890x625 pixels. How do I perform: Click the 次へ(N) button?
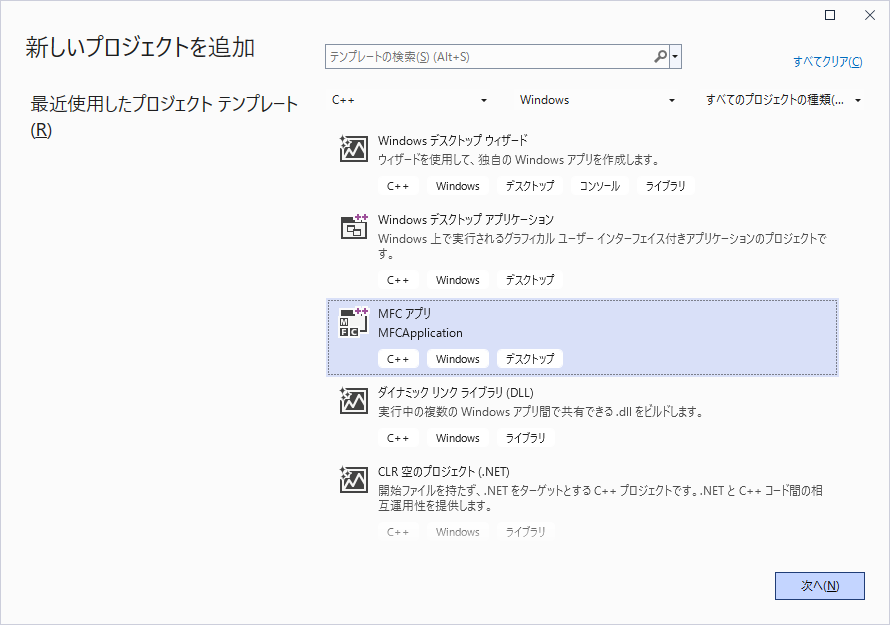819,586
